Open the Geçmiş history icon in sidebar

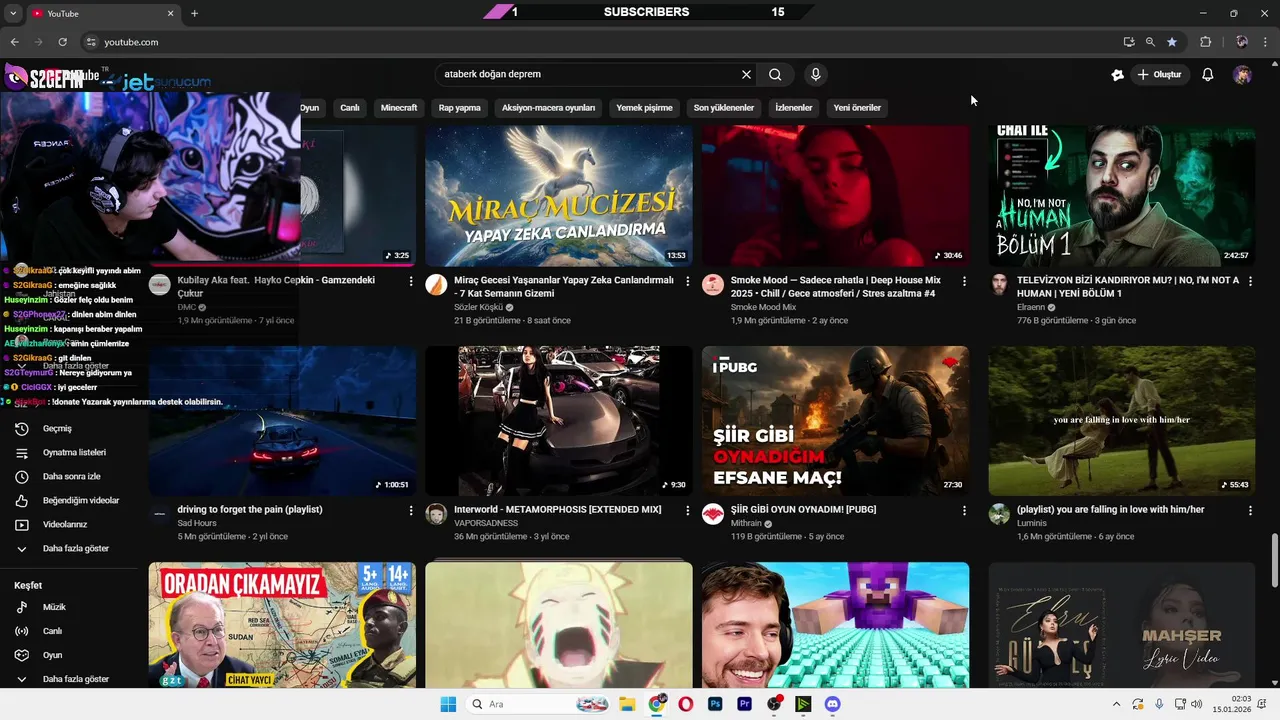[22, 429]
